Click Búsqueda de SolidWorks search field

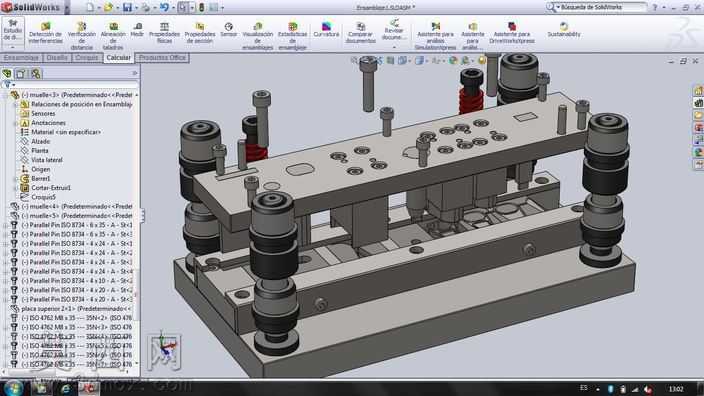602,7
